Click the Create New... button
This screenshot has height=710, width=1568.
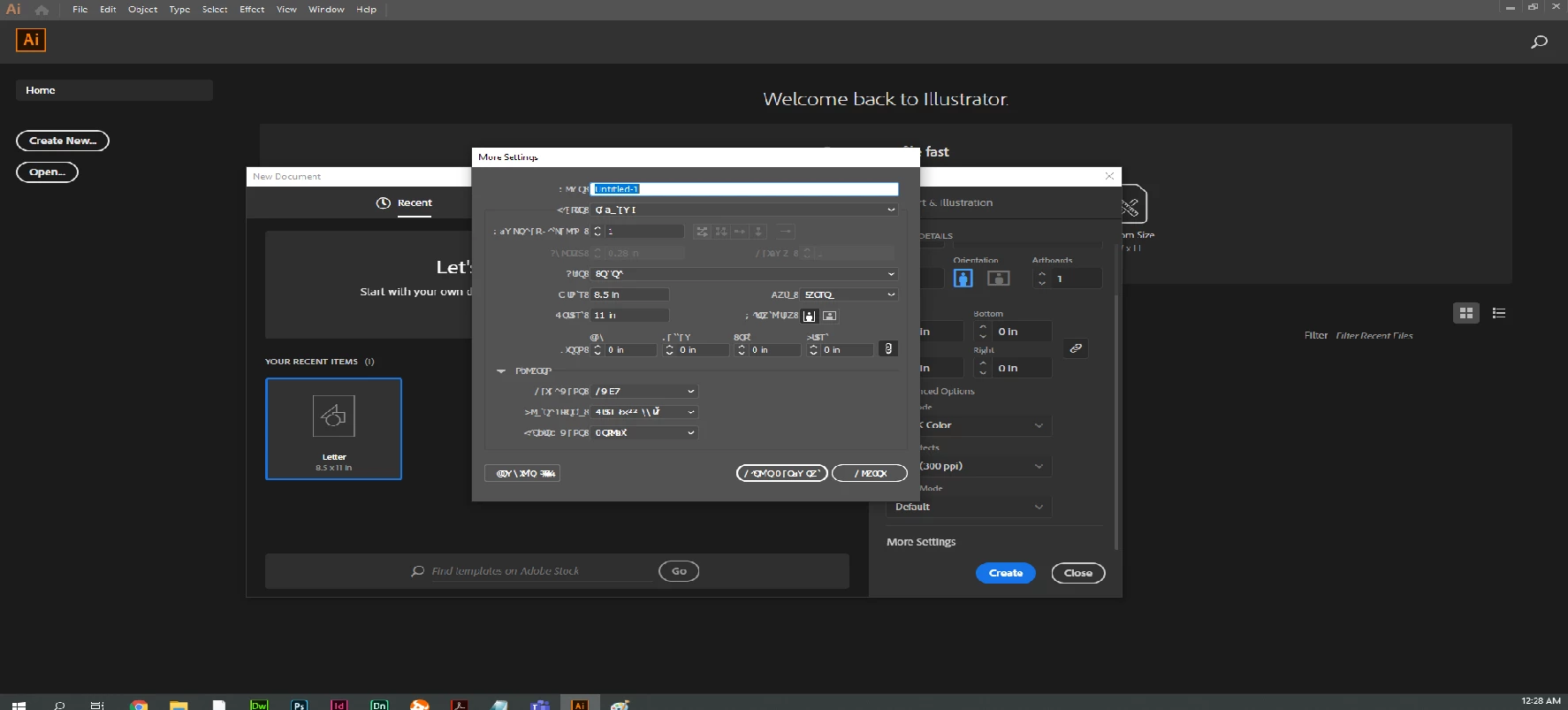(63, 141)
